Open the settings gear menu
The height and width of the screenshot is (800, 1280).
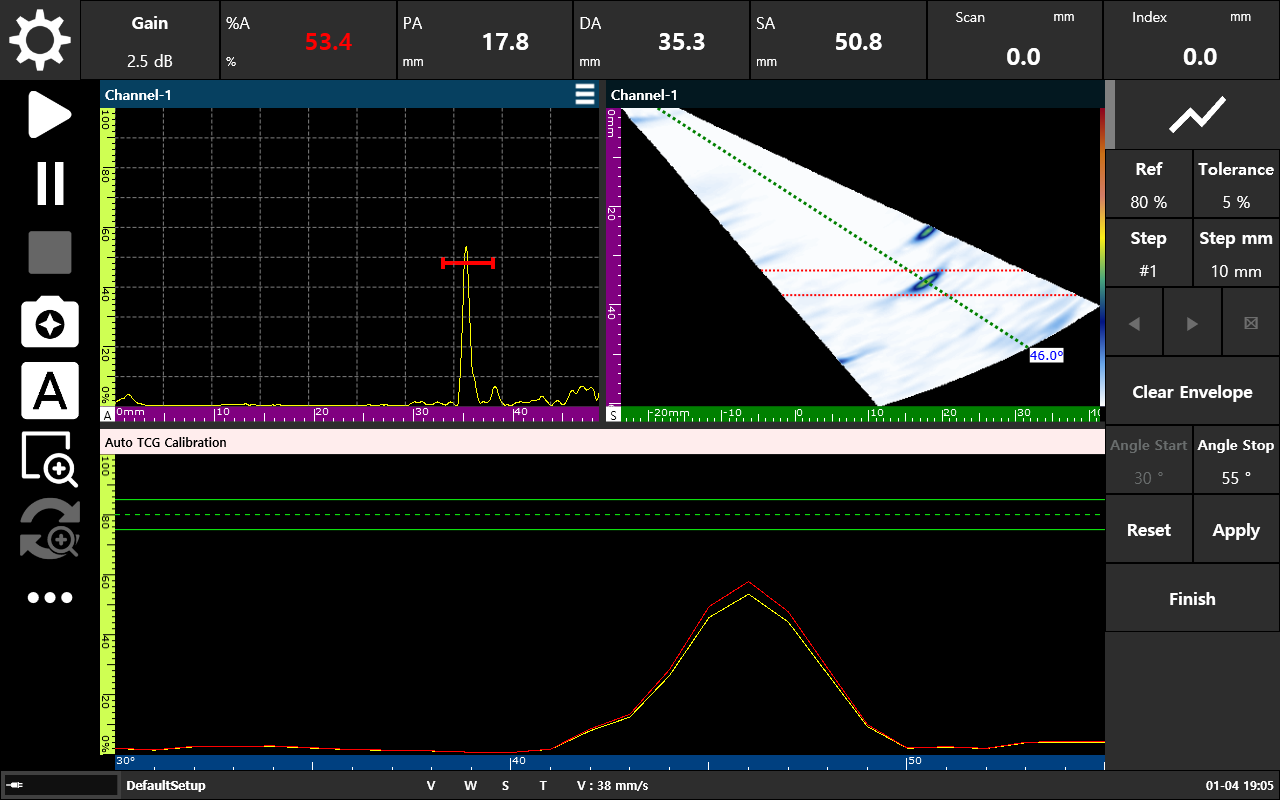click(x=40, y=40)
